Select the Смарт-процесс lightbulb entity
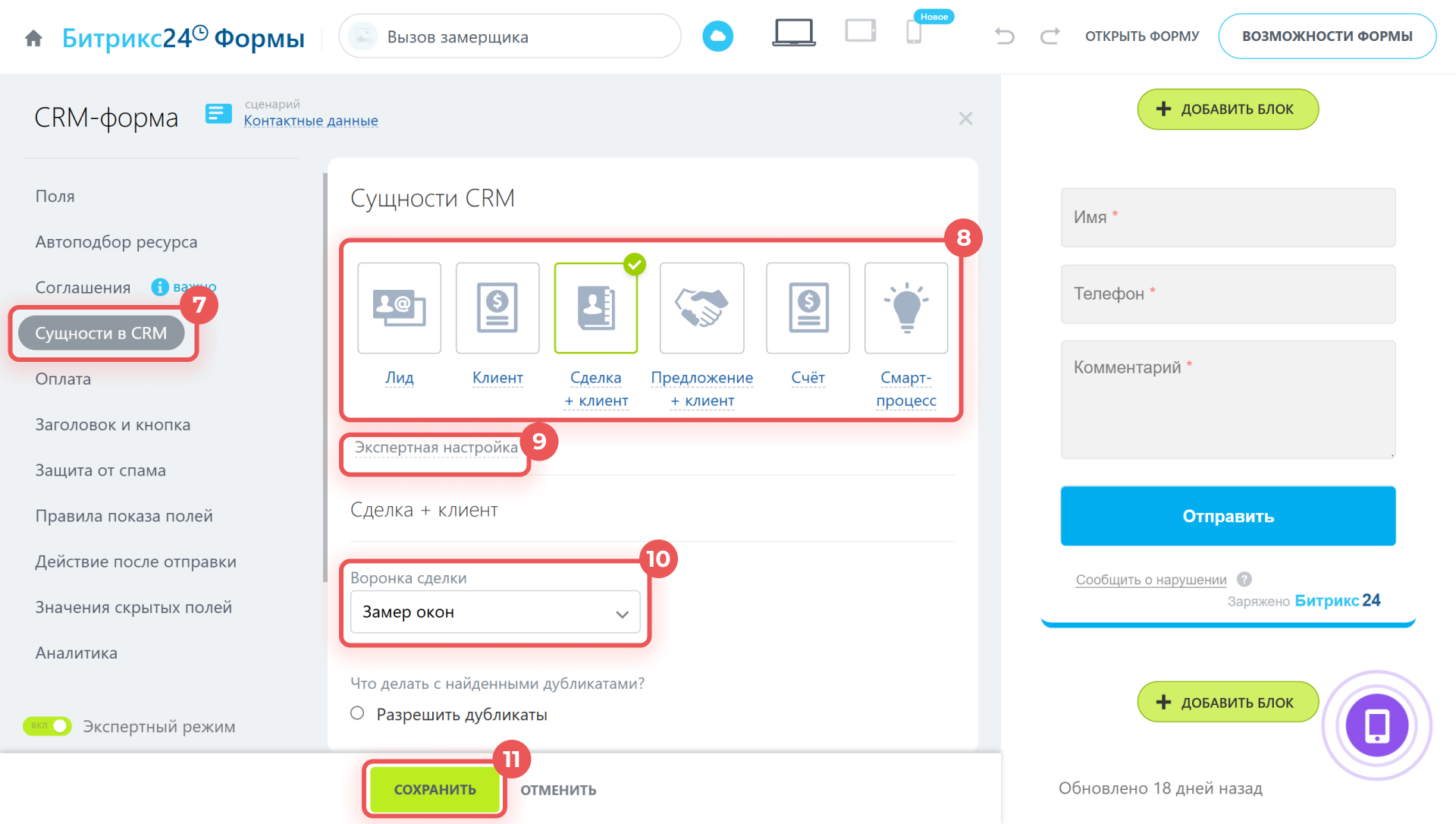This screenshot has width=1456, height=824. coord(905,308)
